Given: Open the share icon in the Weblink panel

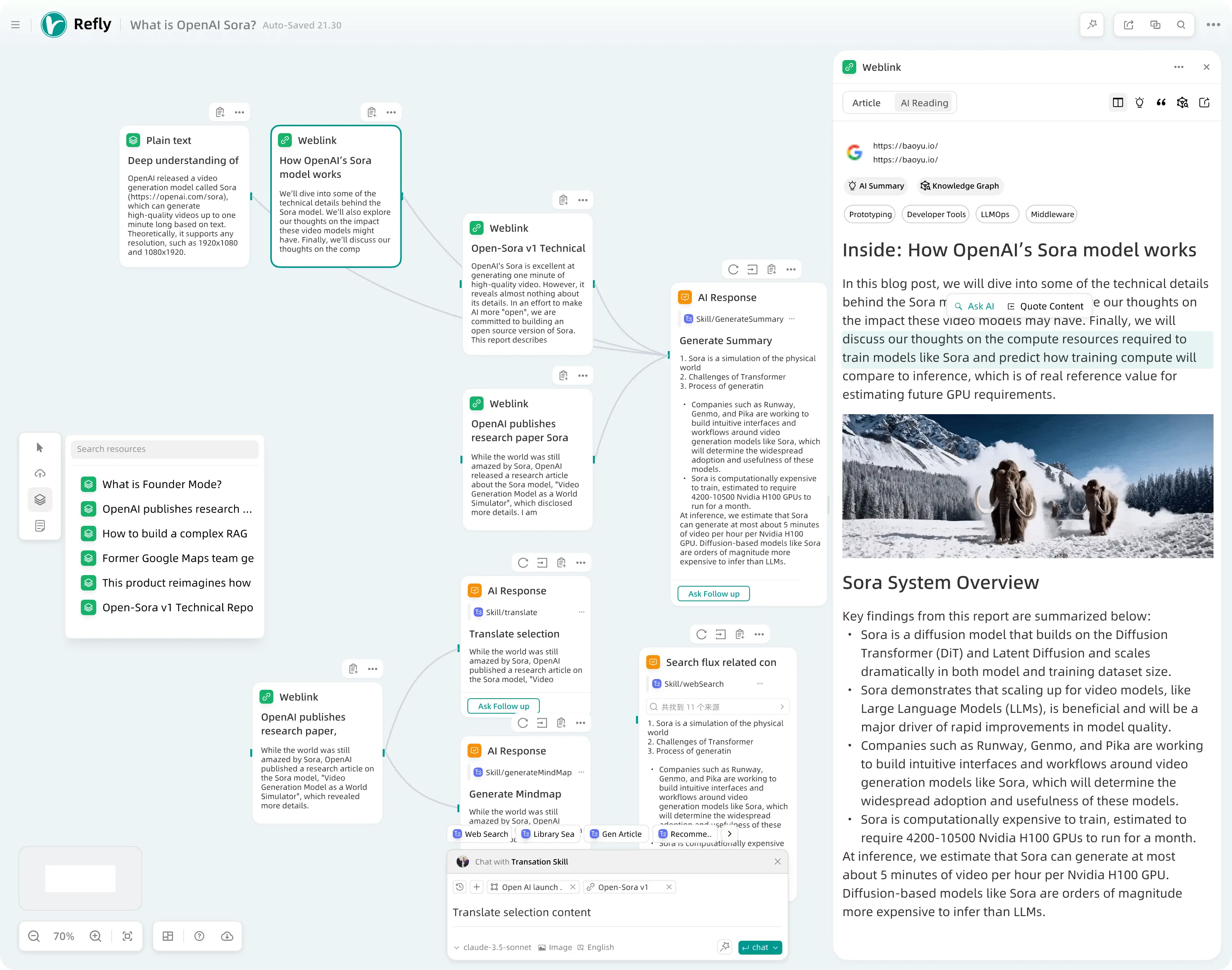Looking at the screenshot, I should click(1205, 103).
